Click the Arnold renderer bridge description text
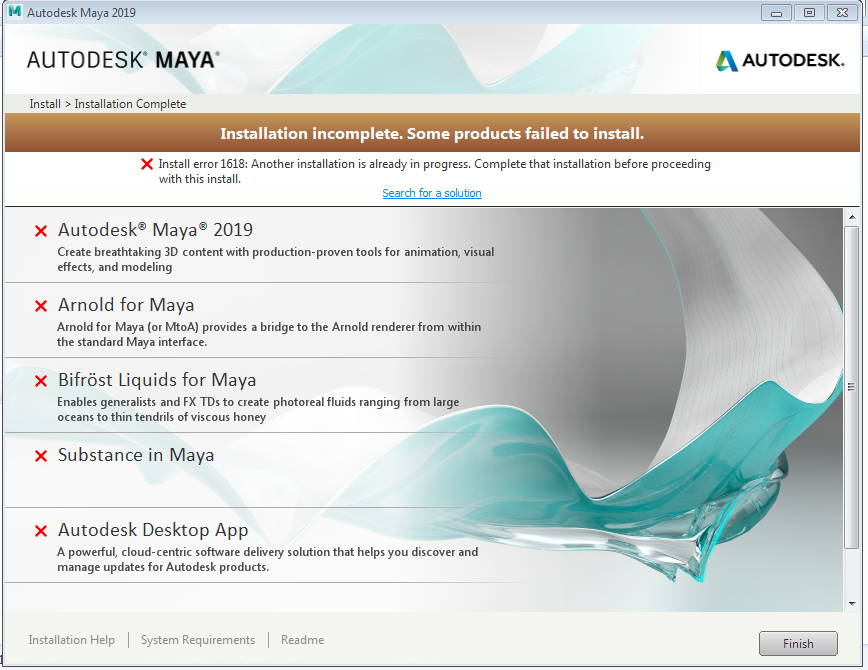 (x=269, y=334)
